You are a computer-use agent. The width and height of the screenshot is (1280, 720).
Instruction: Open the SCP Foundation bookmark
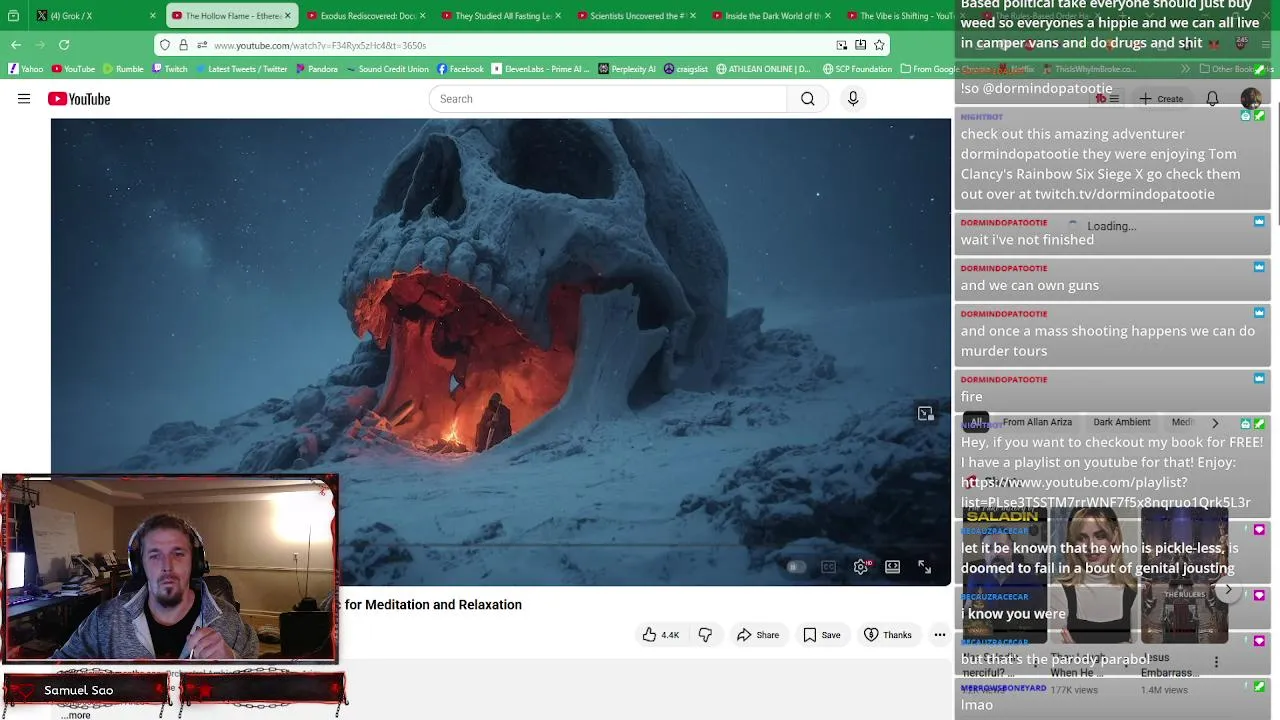coord(857,69)
